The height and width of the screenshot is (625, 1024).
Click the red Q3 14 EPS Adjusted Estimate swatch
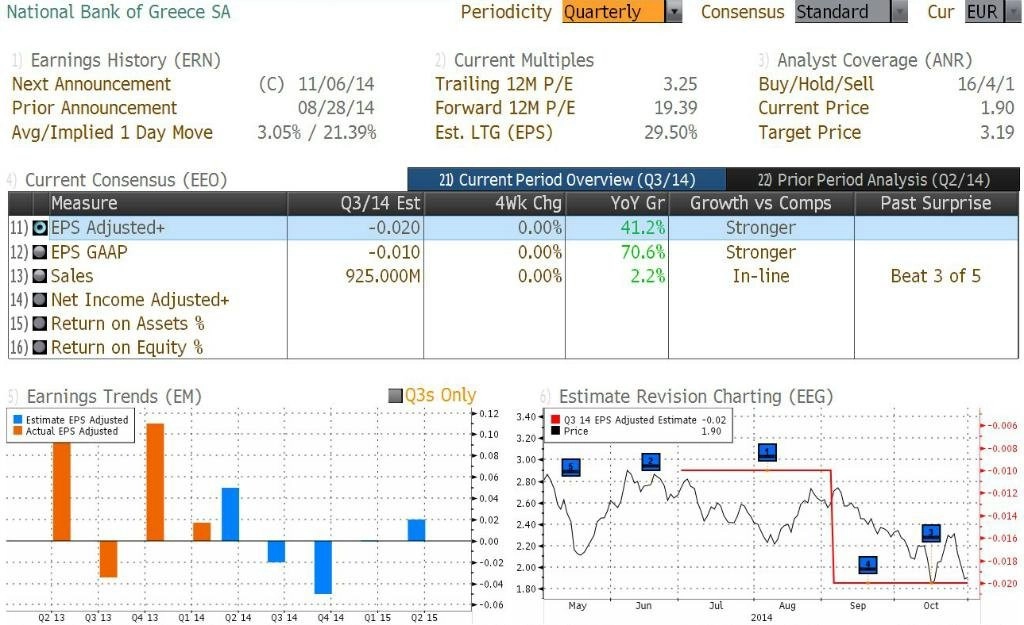(555, 420)
